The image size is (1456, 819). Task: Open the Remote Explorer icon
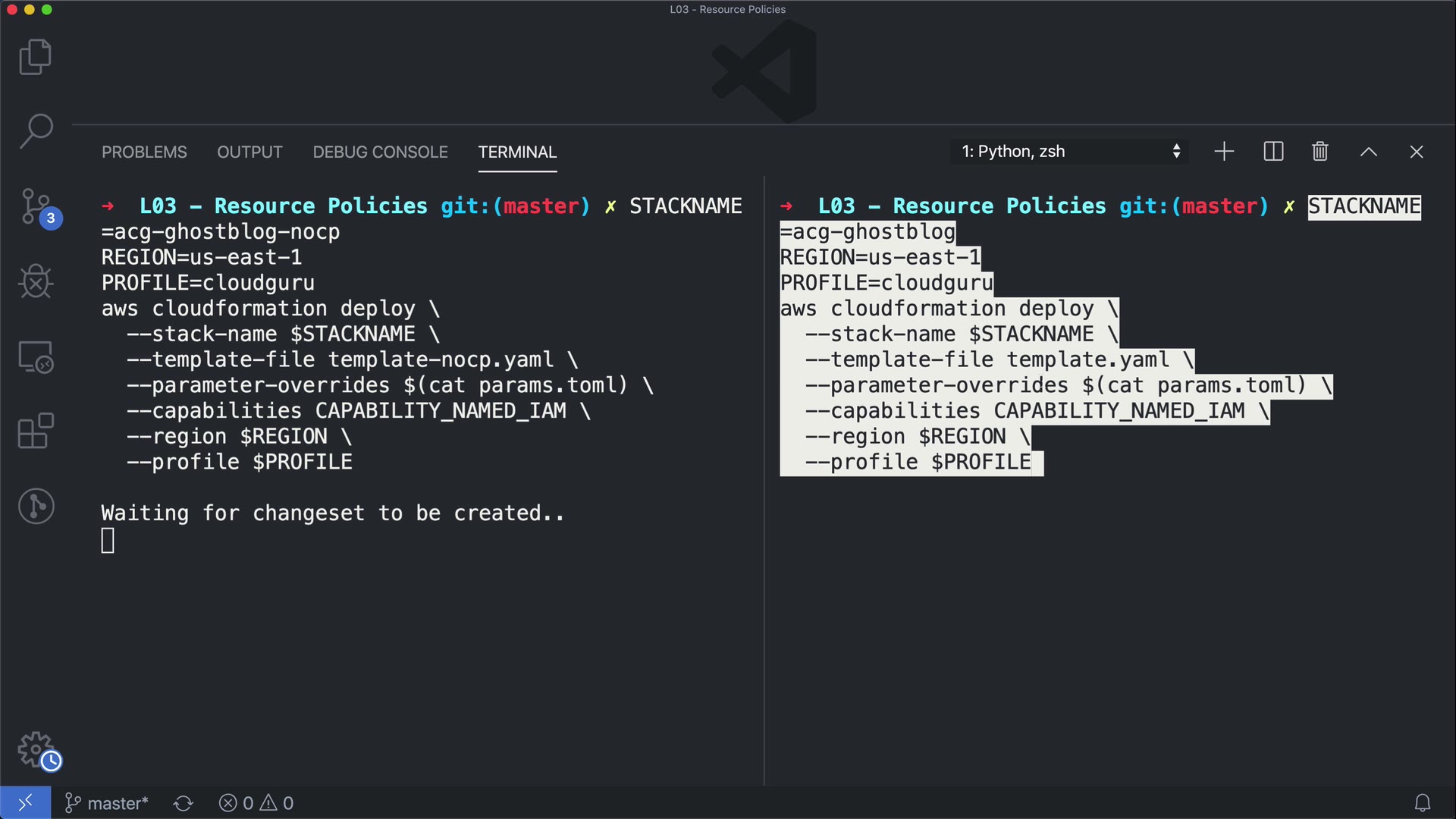(x=35, y=356)
